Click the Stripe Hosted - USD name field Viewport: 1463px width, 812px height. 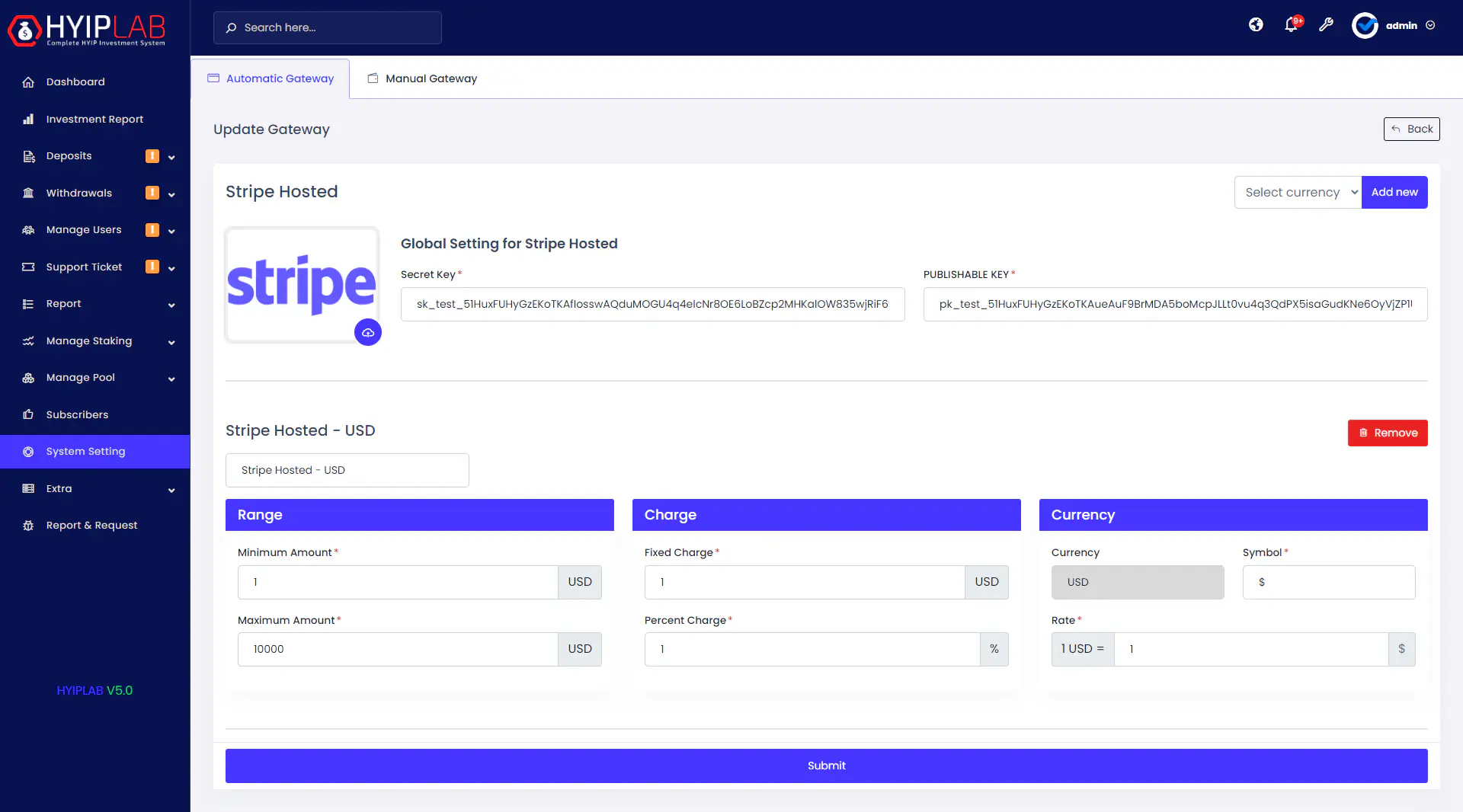click(347, 470)
